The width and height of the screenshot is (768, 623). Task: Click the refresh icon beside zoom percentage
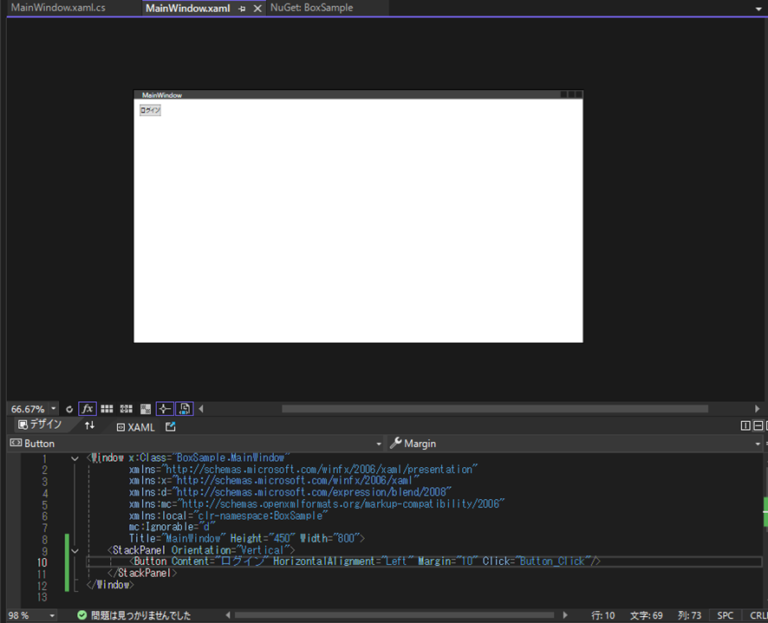coord(69,409)
